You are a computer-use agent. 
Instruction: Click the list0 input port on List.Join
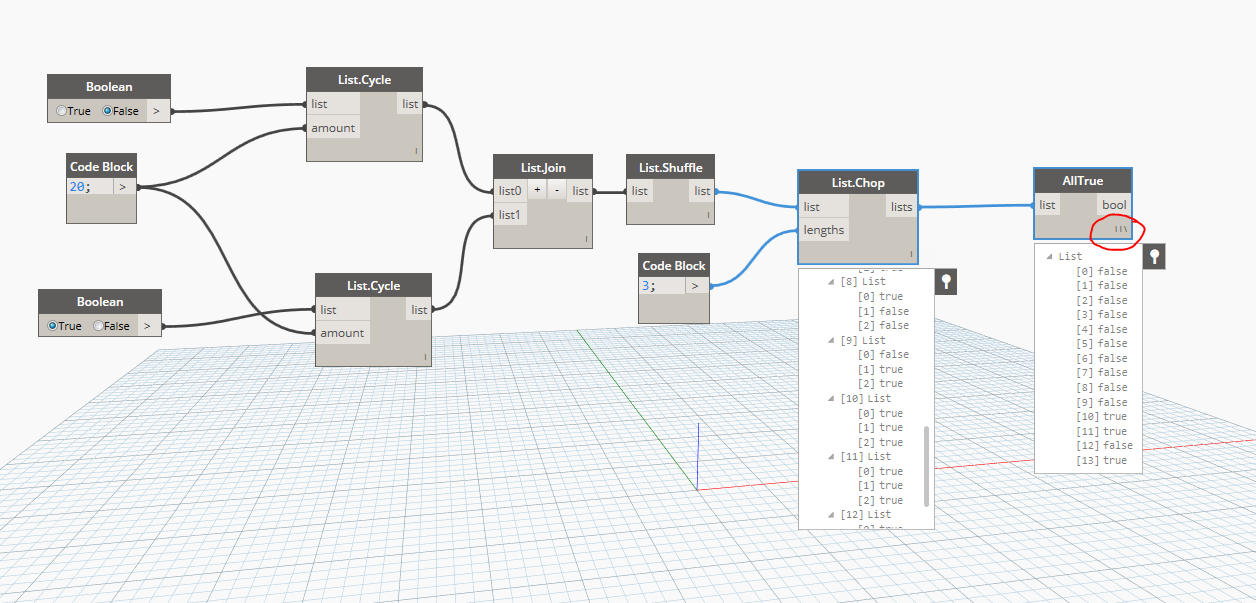510,190
